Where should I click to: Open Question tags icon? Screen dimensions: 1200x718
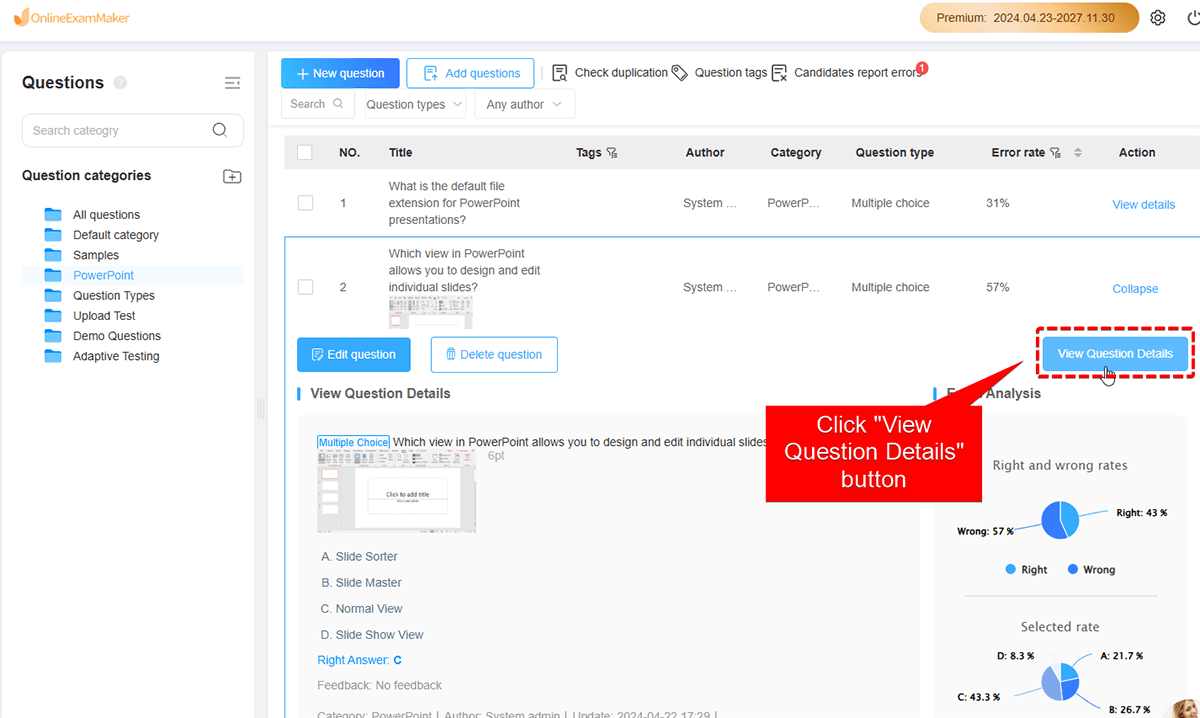(680, 73)
